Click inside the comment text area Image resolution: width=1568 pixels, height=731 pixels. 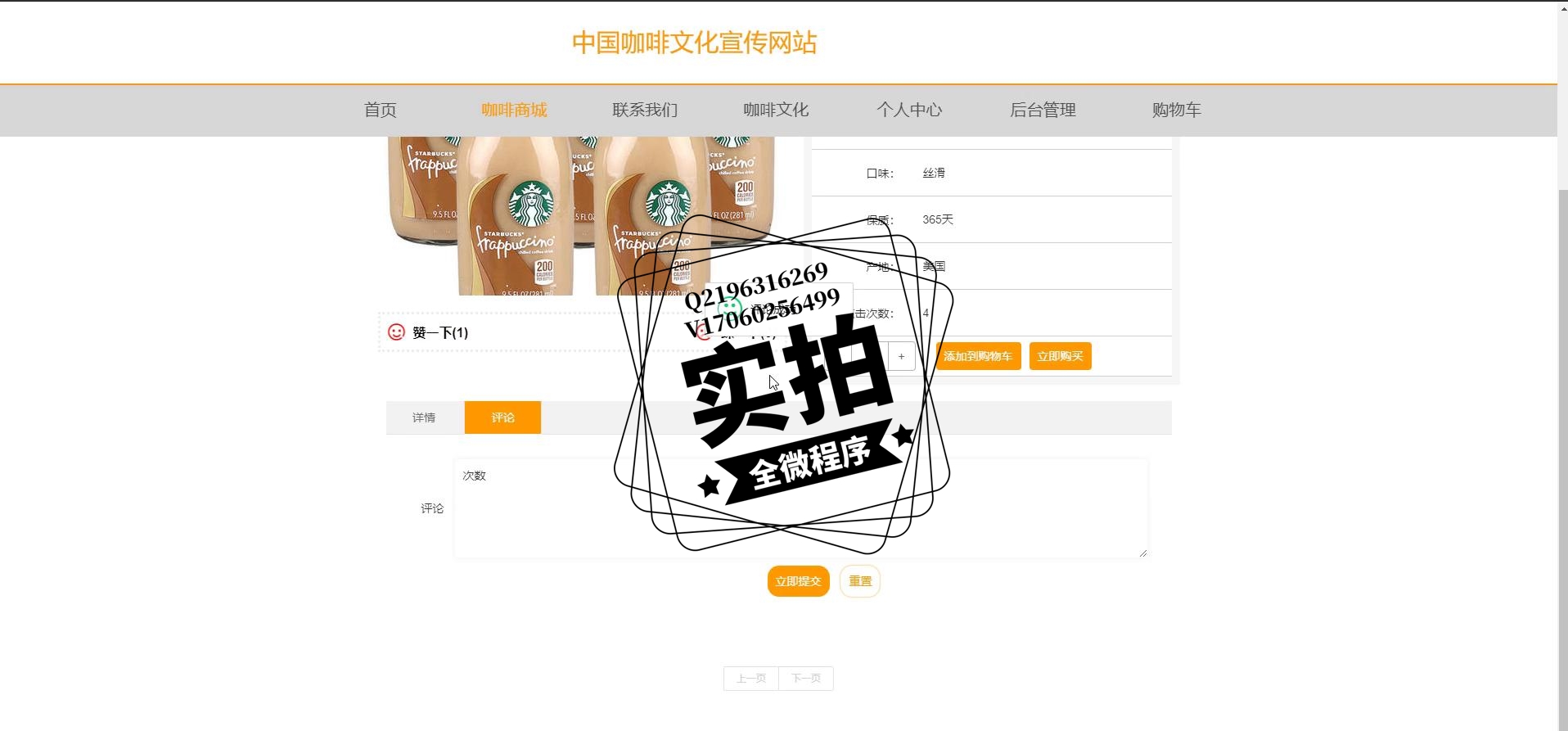pos(800,508)
